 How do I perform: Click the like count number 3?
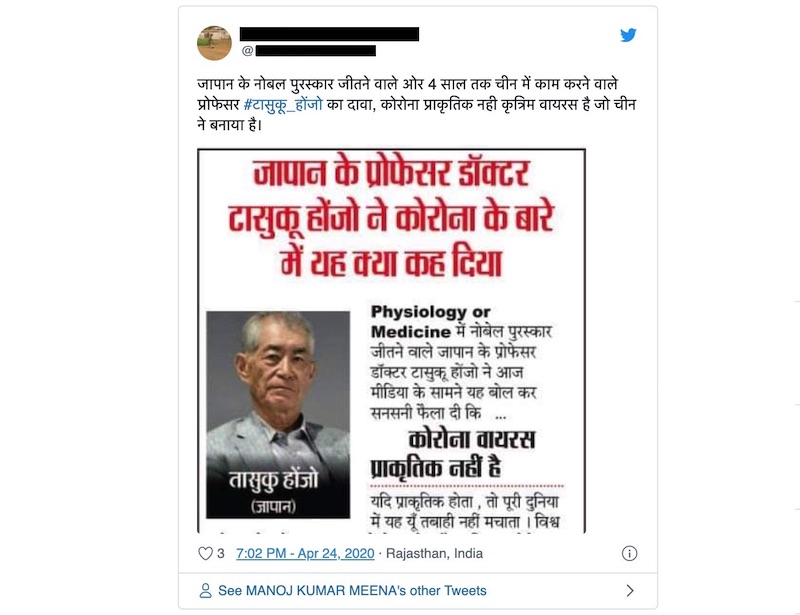[x=220, y=553]
